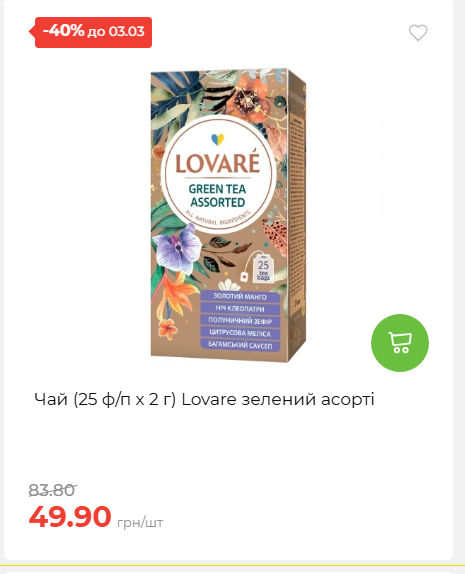Click the Ніч Клеопатри flavor label
Screen dimensions: 465x574
(240, 309)
